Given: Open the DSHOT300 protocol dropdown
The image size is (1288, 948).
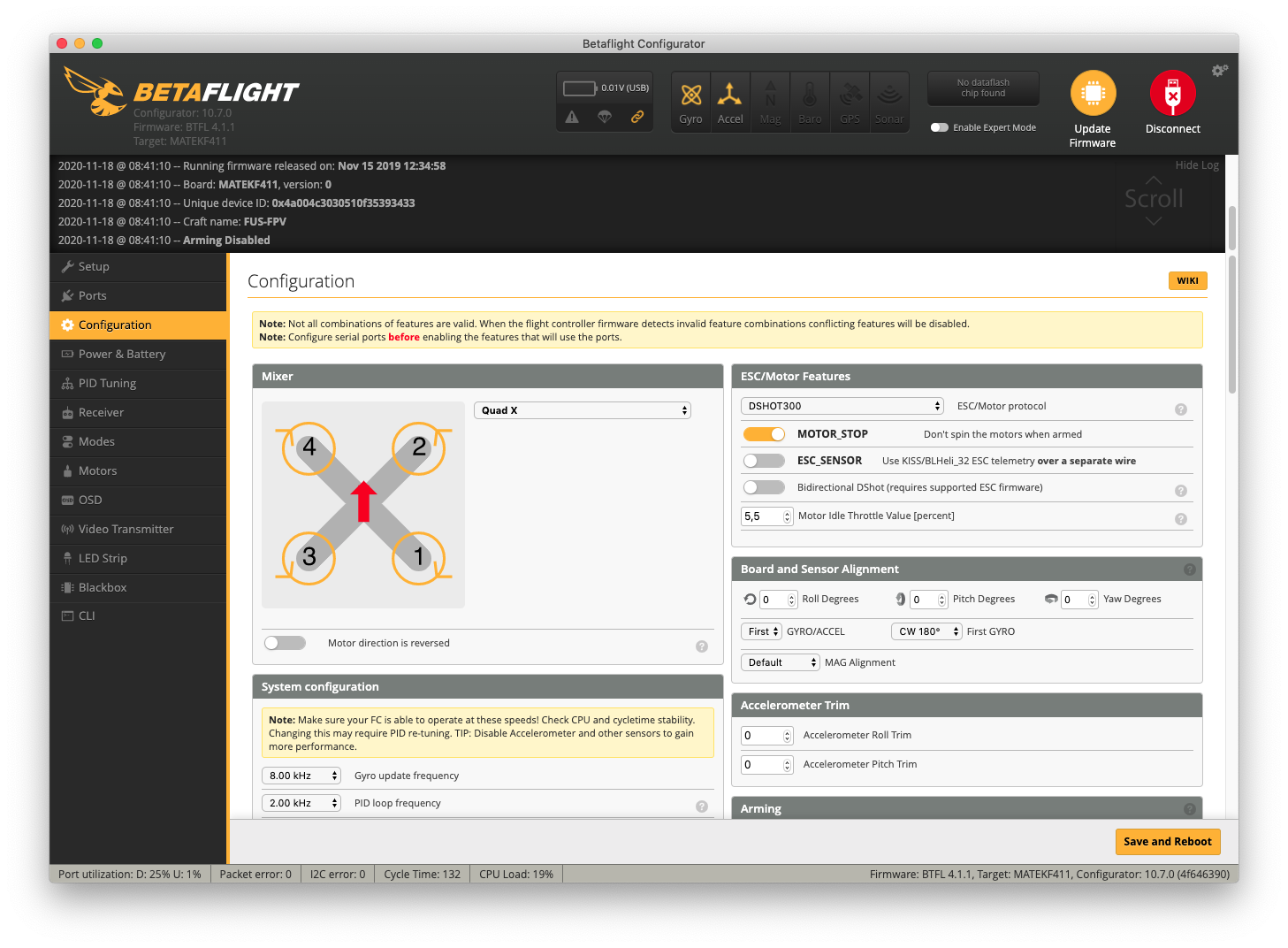Looking at the screenshot, I should click(842, 406).
